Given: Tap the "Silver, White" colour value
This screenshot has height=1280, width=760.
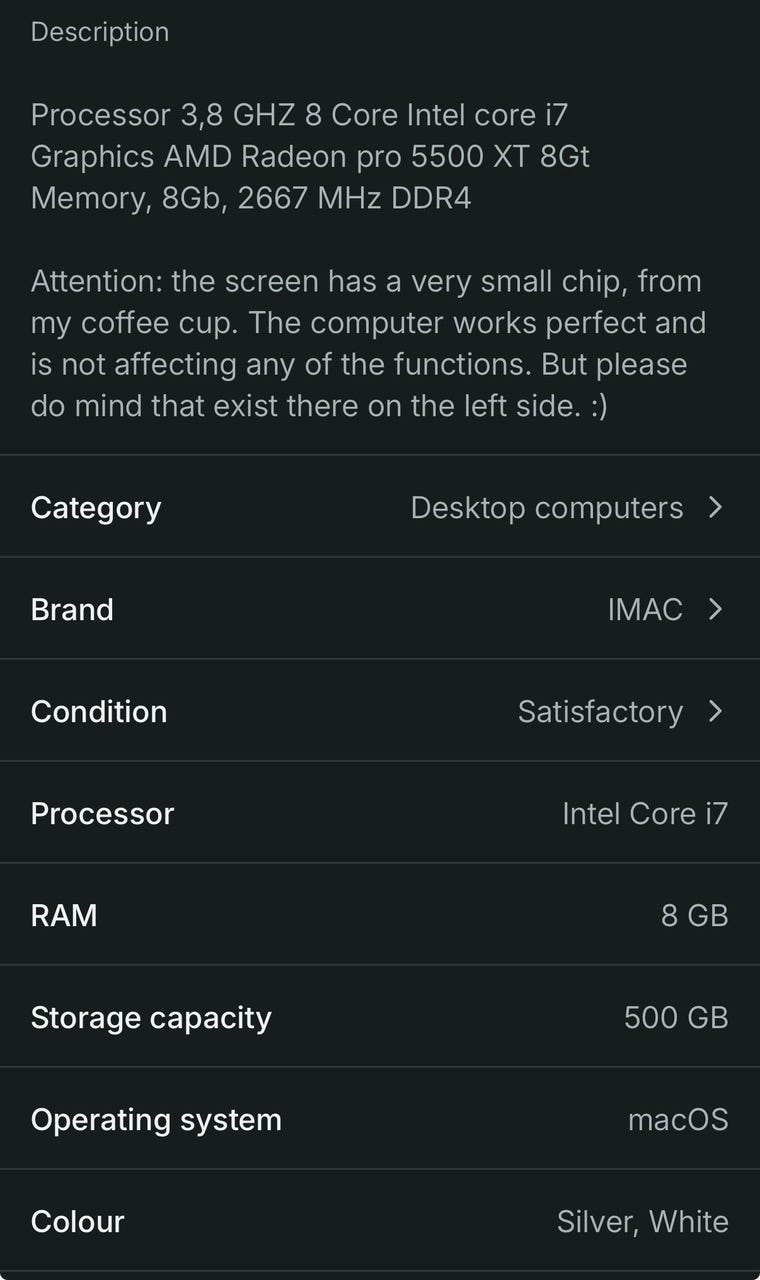Looking at the screenshot, I should click(x=642, y=1221).
